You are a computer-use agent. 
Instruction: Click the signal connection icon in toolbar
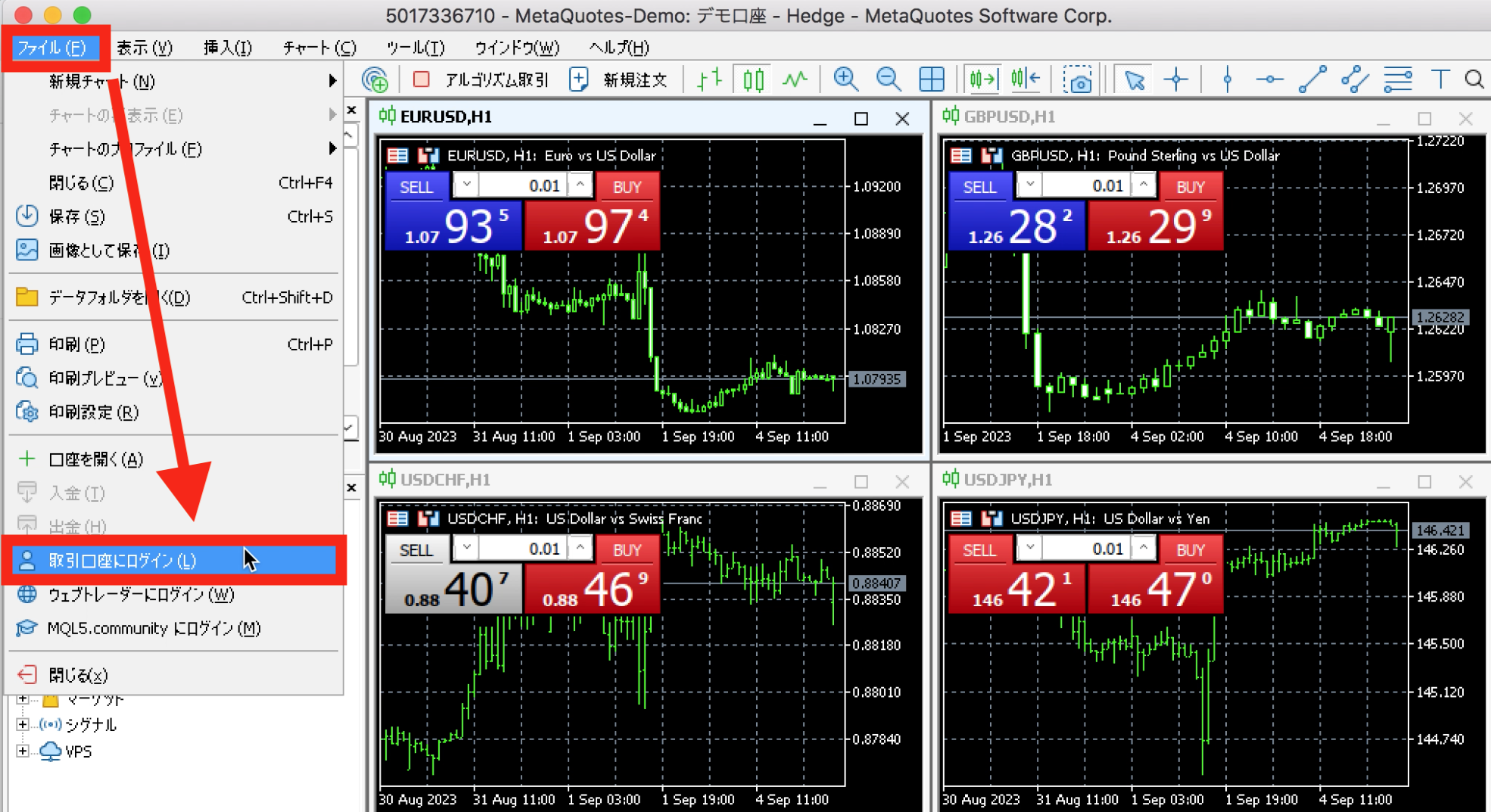point(375,79)
